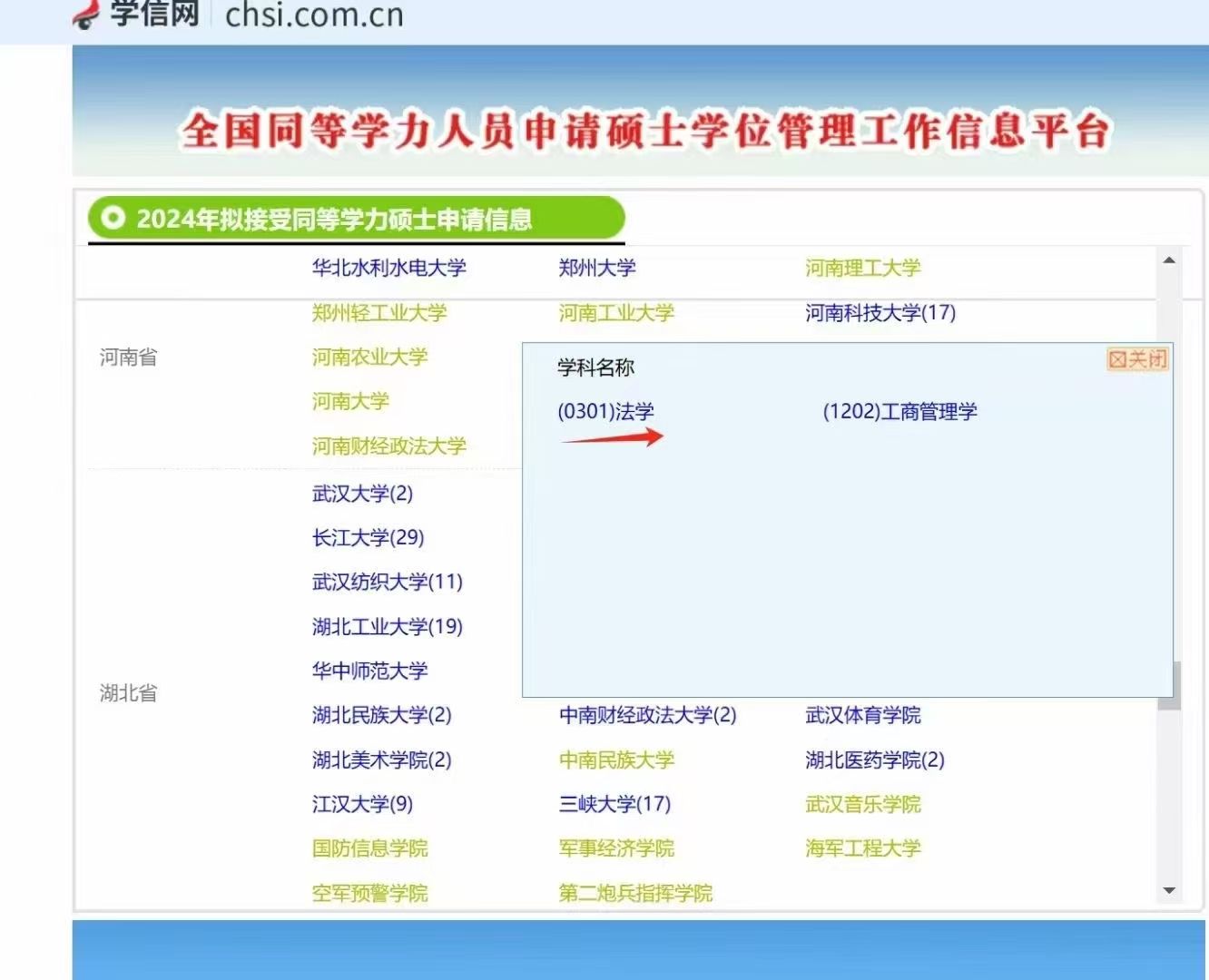Click the 学科名称 heading text

595,367
